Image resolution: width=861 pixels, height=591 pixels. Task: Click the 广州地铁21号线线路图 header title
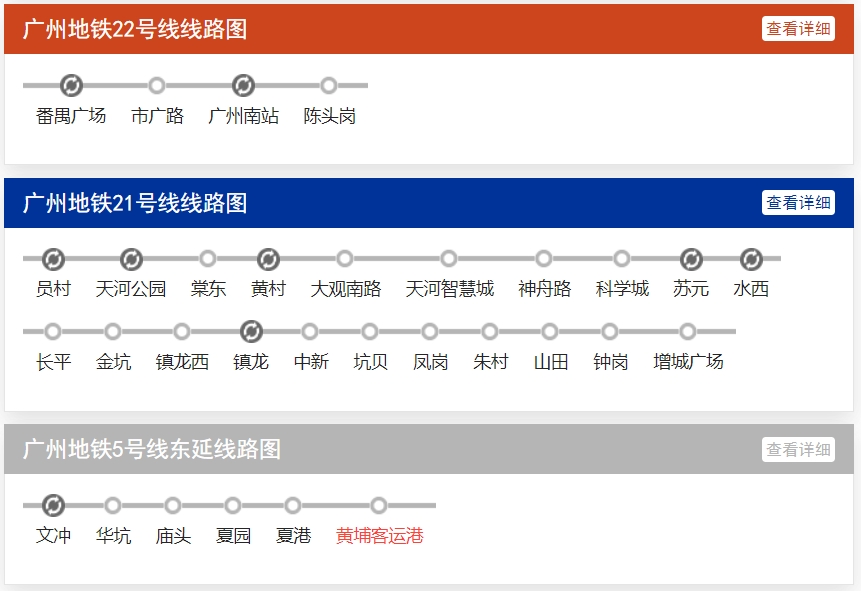click(x=135, y=204)
